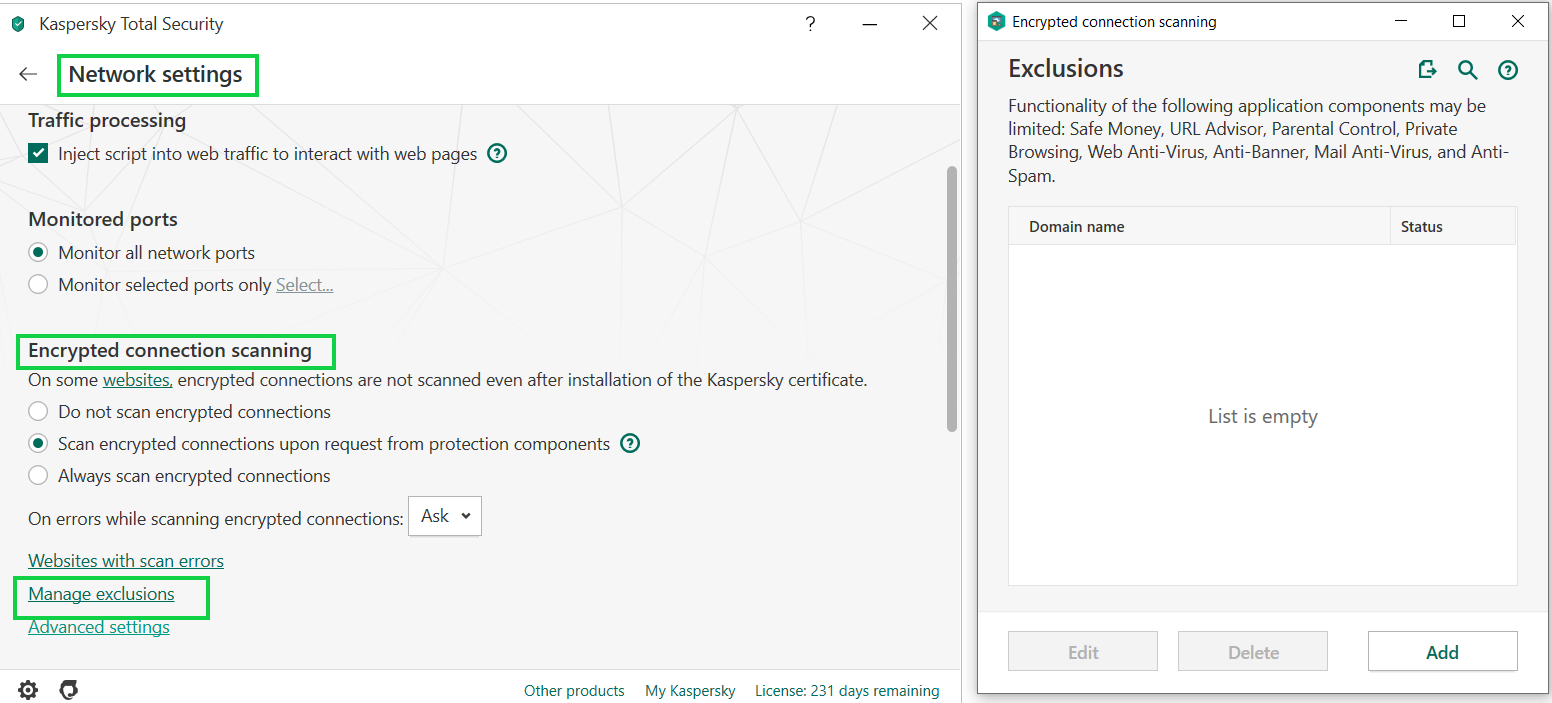1552x703 pixels.
Task: Click the Status column header
Action: coord(1421,227)
